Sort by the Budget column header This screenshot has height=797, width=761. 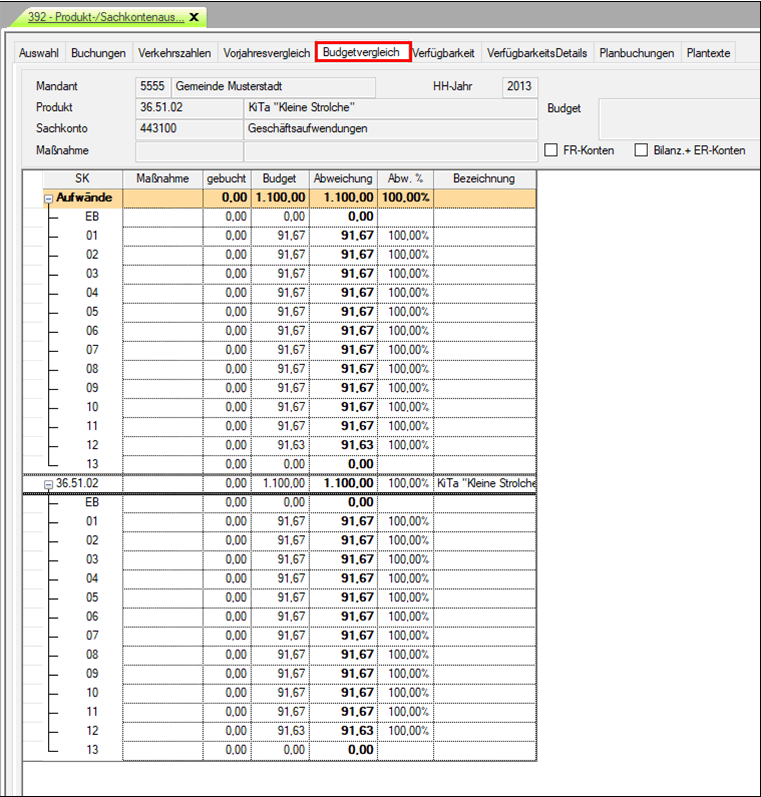[279, 178]
